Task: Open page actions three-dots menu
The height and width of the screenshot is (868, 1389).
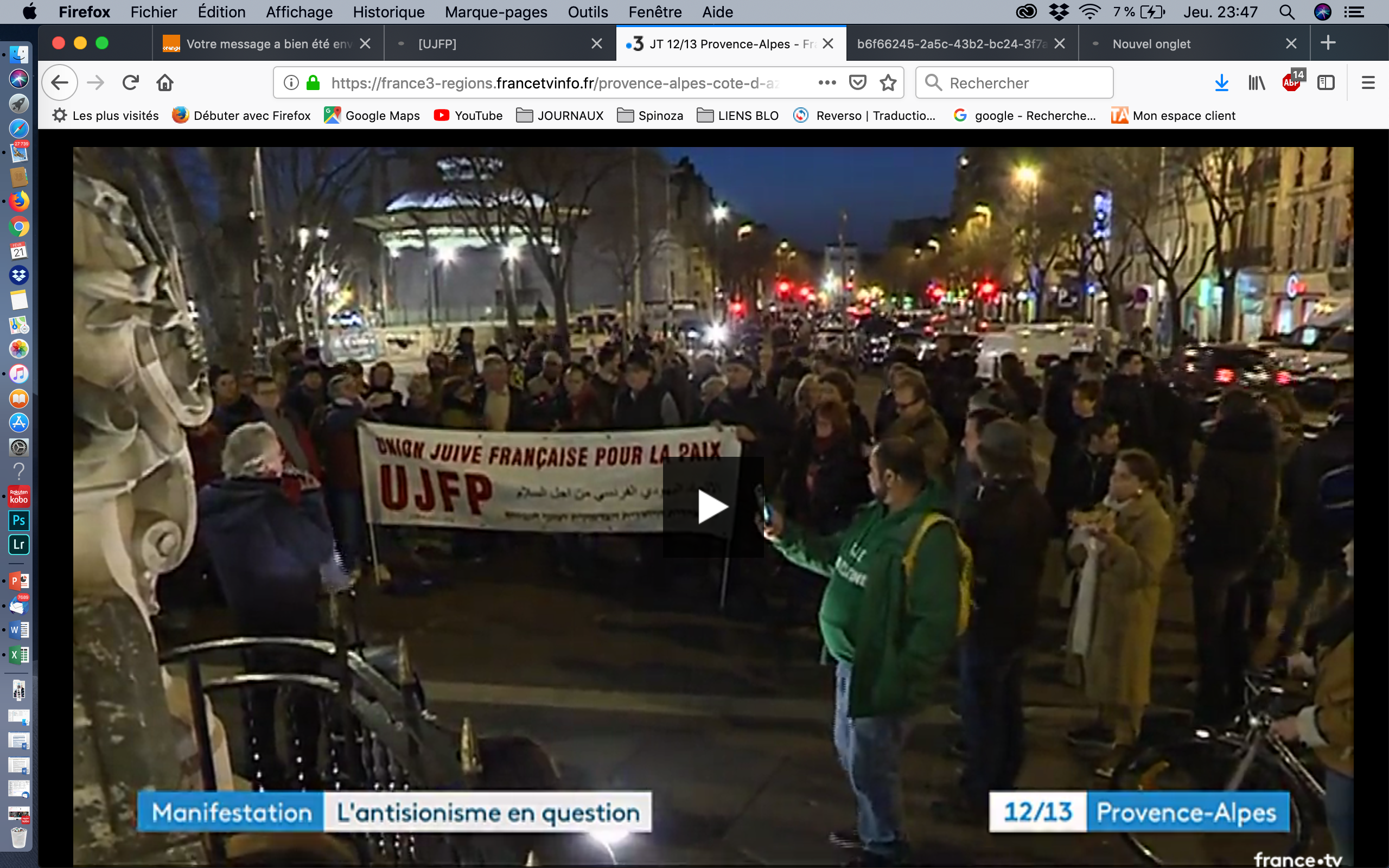Action: (x=826, y=82)
